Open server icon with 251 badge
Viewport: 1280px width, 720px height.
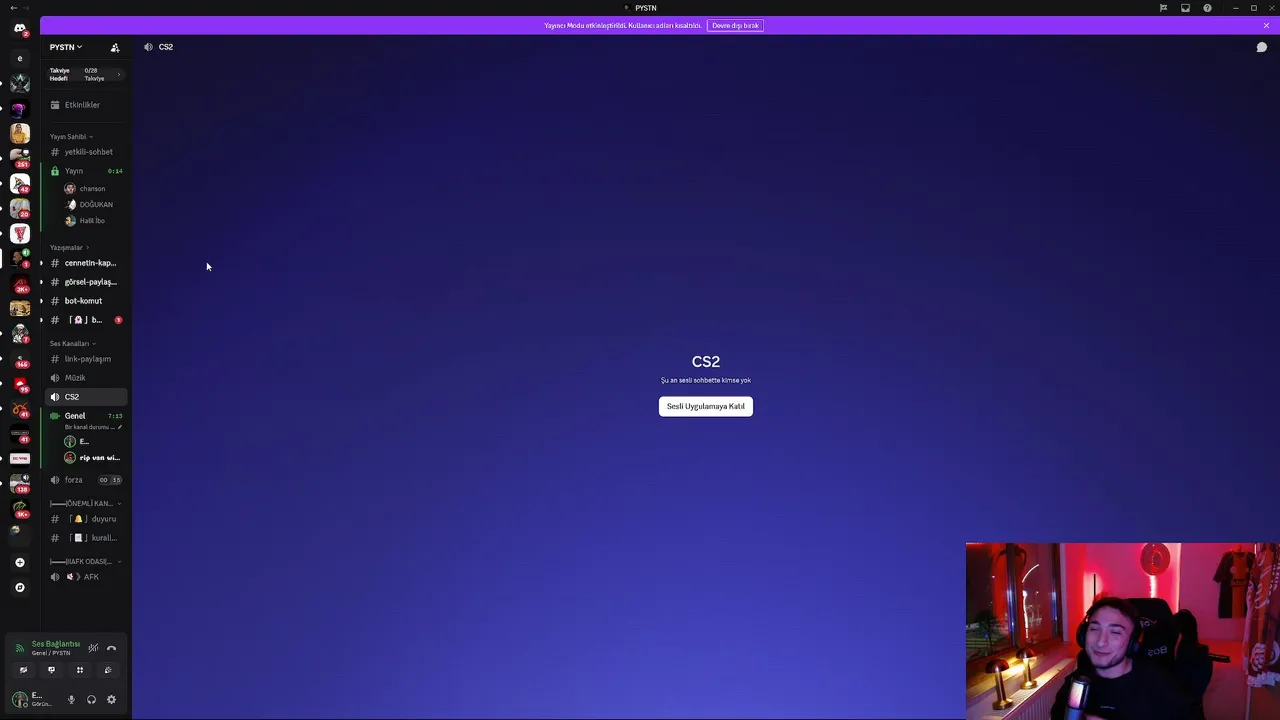coord(20,158)
